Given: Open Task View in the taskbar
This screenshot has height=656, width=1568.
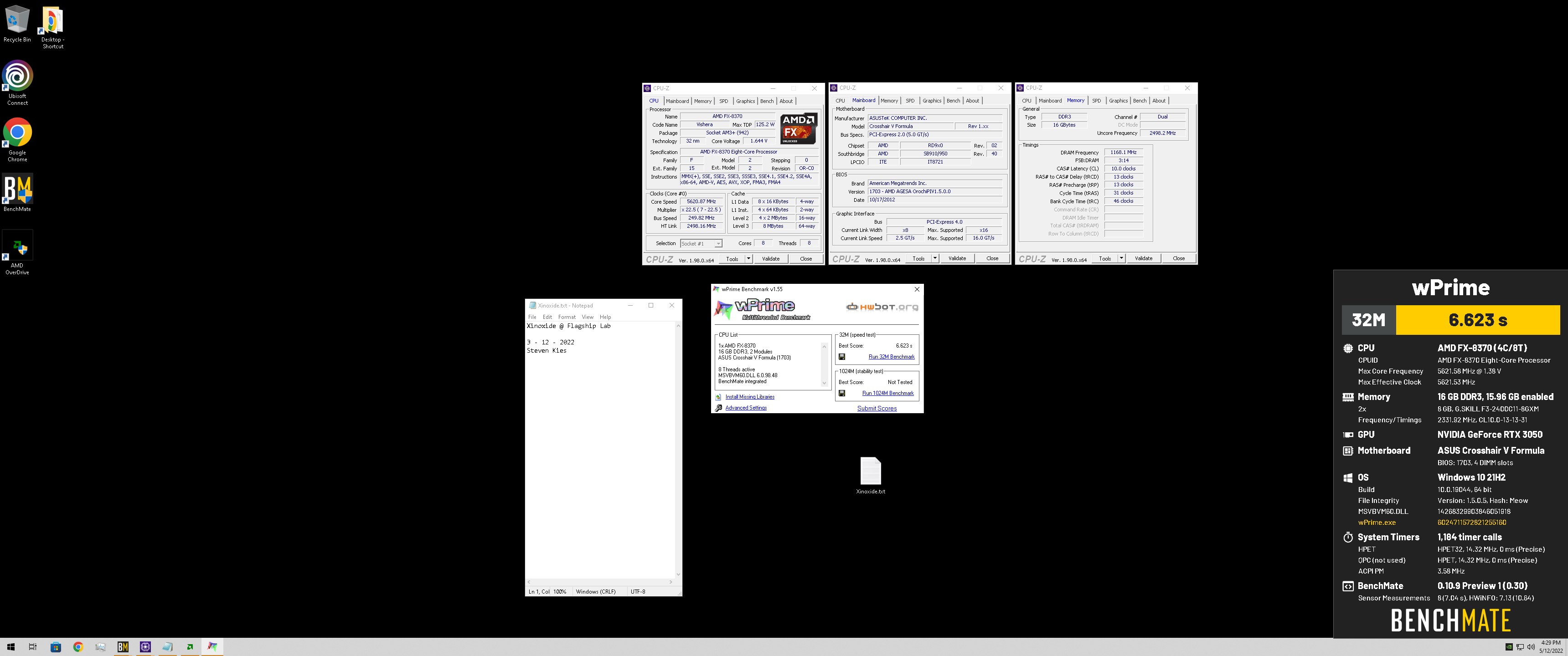Looking at the screenshot, I should 33,647.
